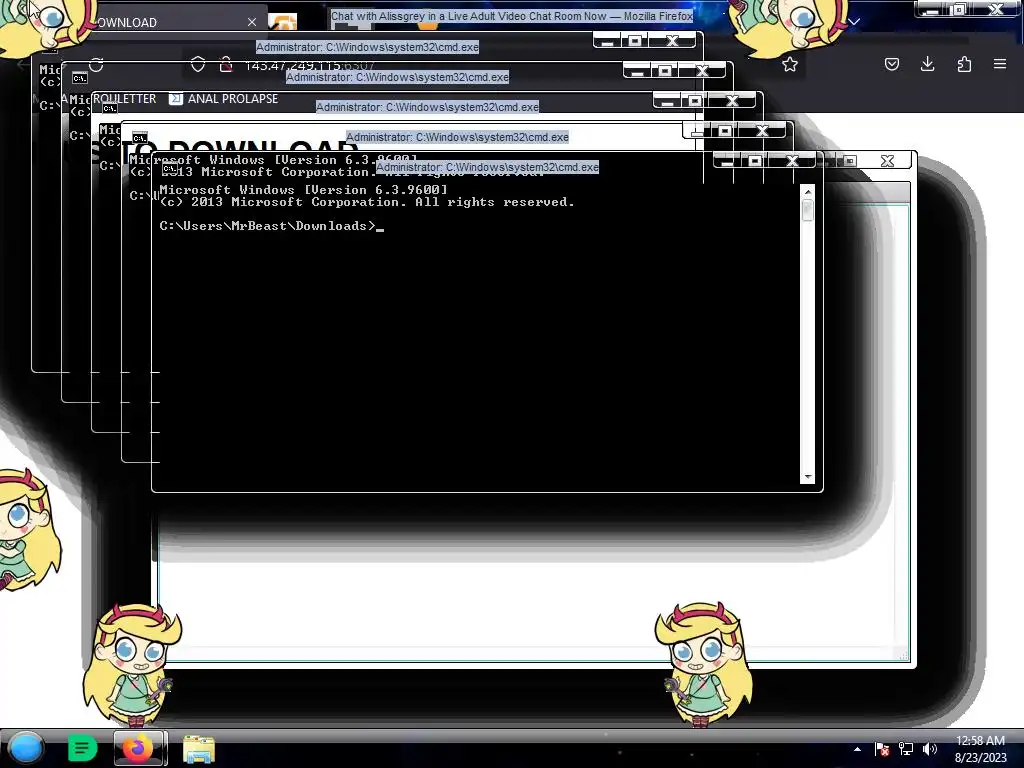Close the grey dialog behind cmd windows

887,161
